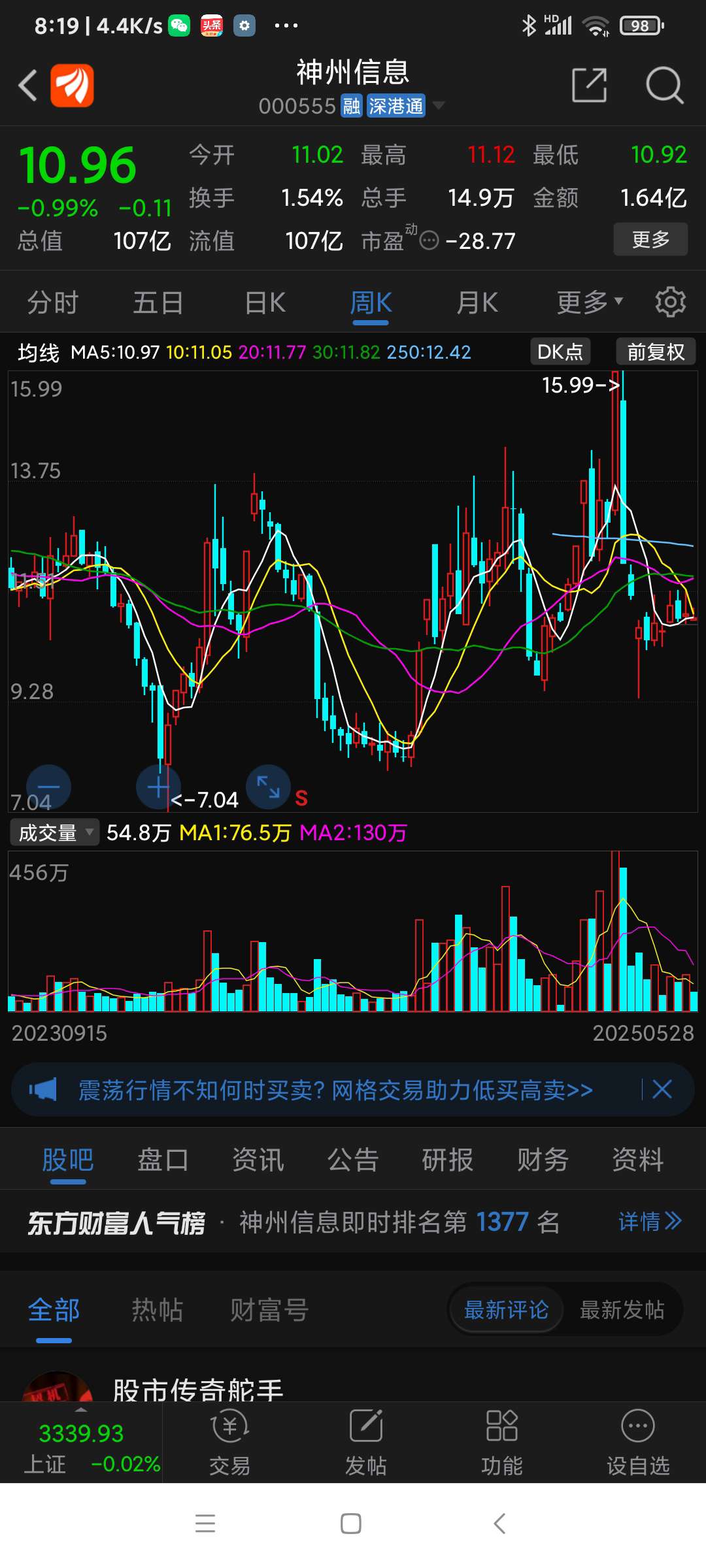Open the search magnifier icon
The width and height of the screenshot is (706, 1568).
(664, 85)
